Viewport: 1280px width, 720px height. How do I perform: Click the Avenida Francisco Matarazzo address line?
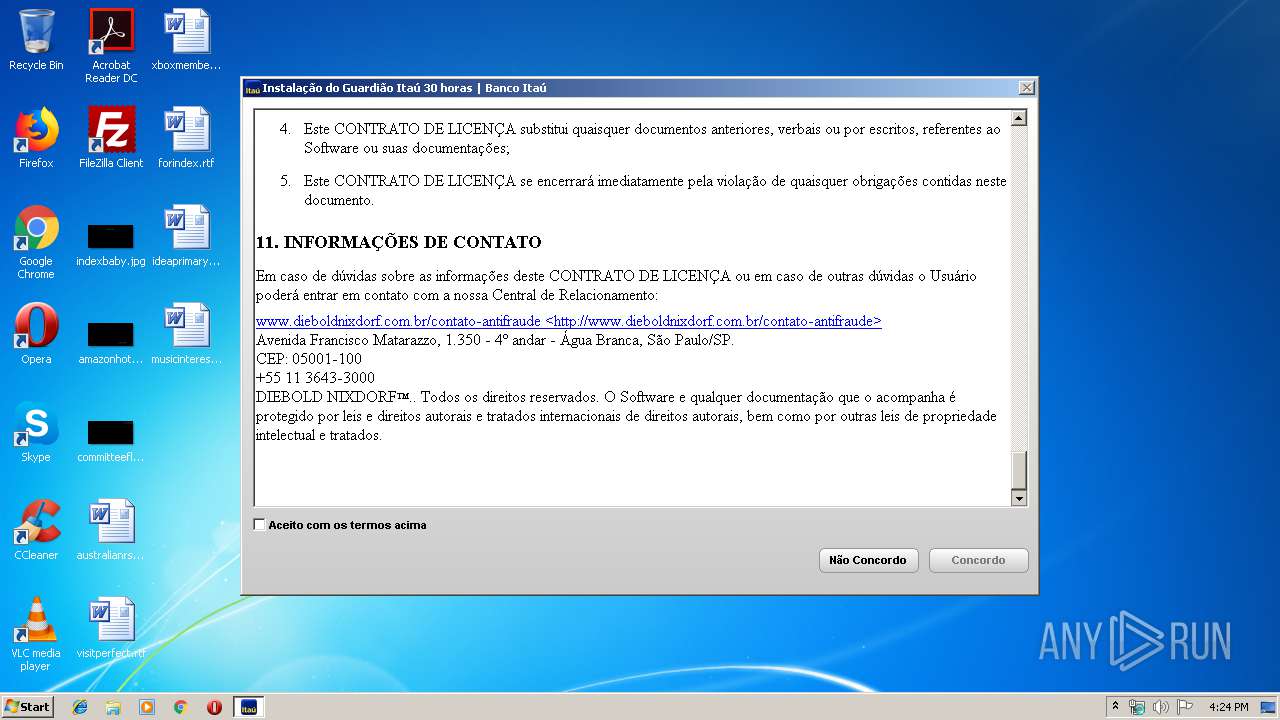495,340
